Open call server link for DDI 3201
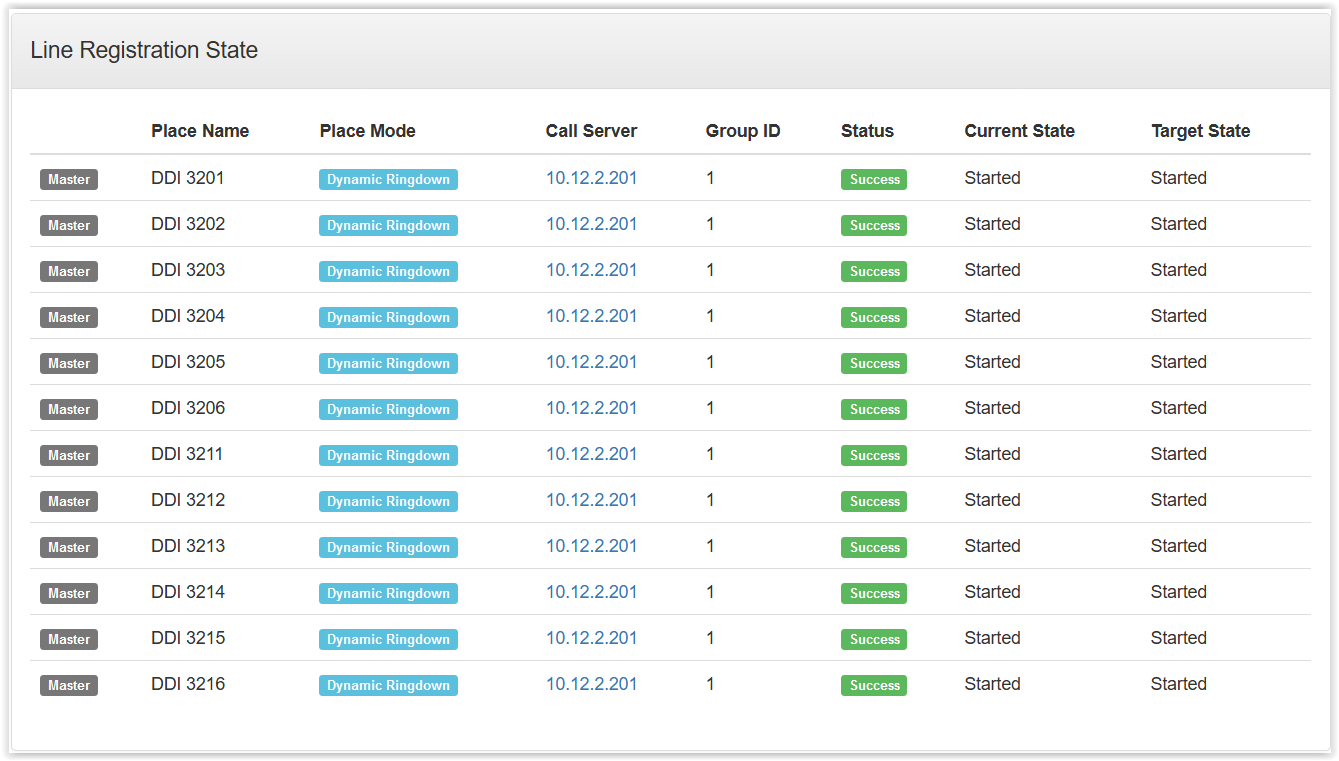 [591, 178]
